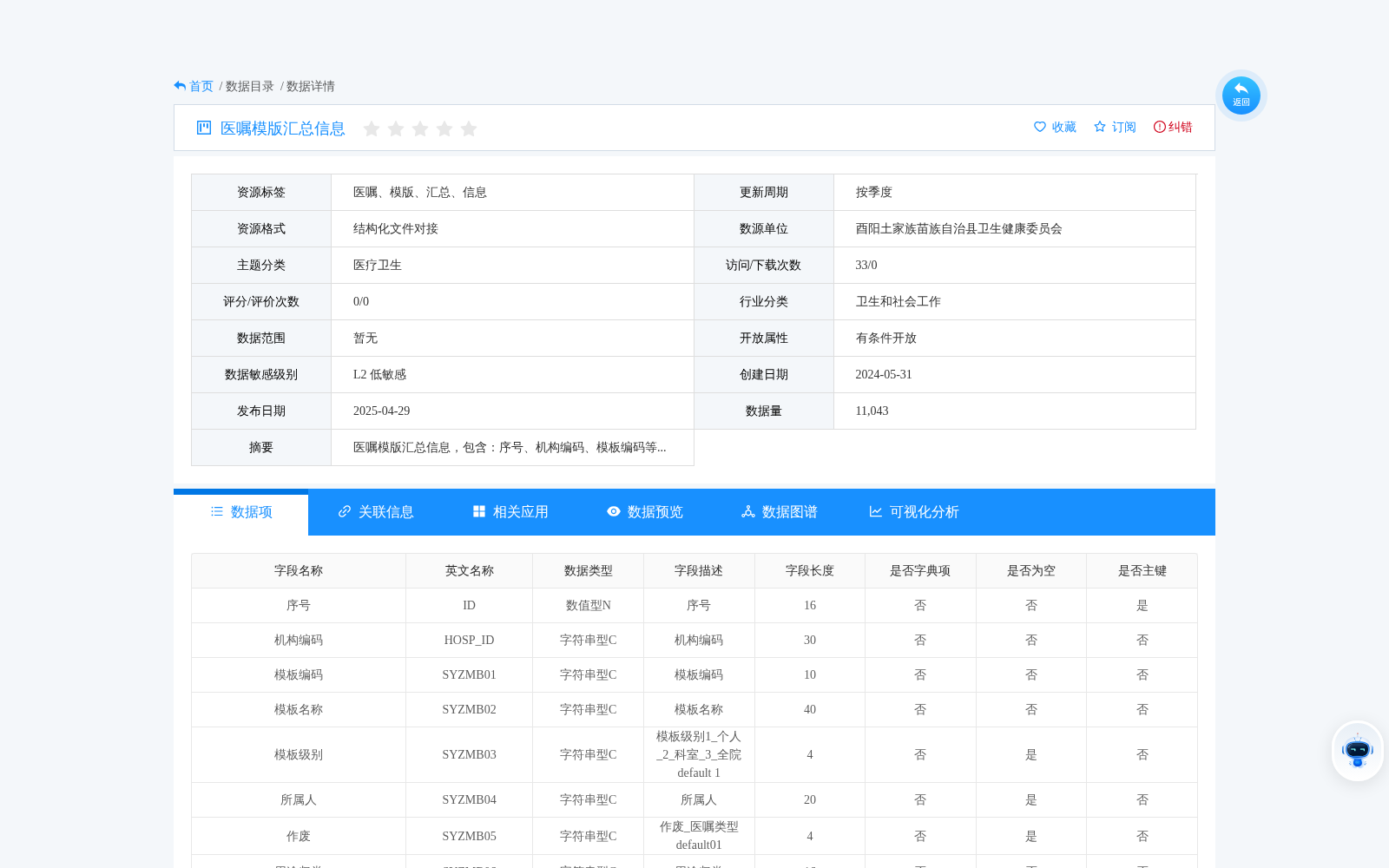Click the link icon on 关联信息 tab

pos(345,511)
